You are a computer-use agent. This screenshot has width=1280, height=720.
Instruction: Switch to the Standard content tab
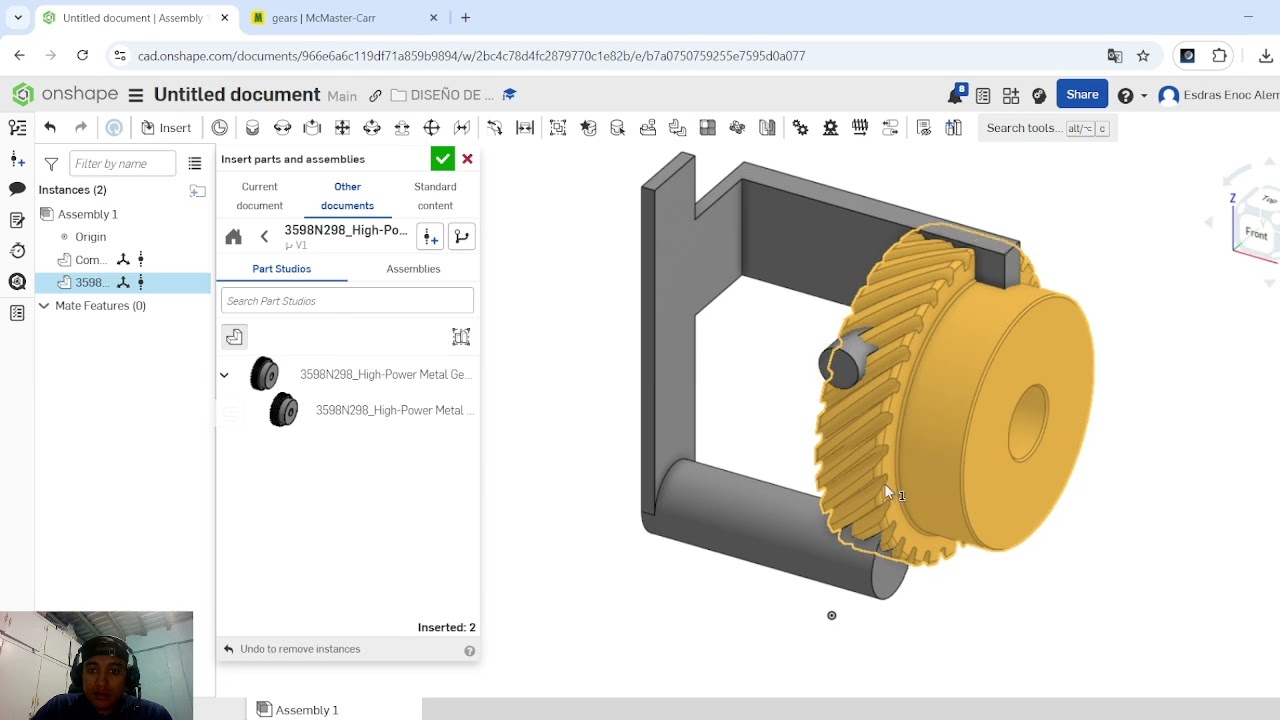coord(435,196)
